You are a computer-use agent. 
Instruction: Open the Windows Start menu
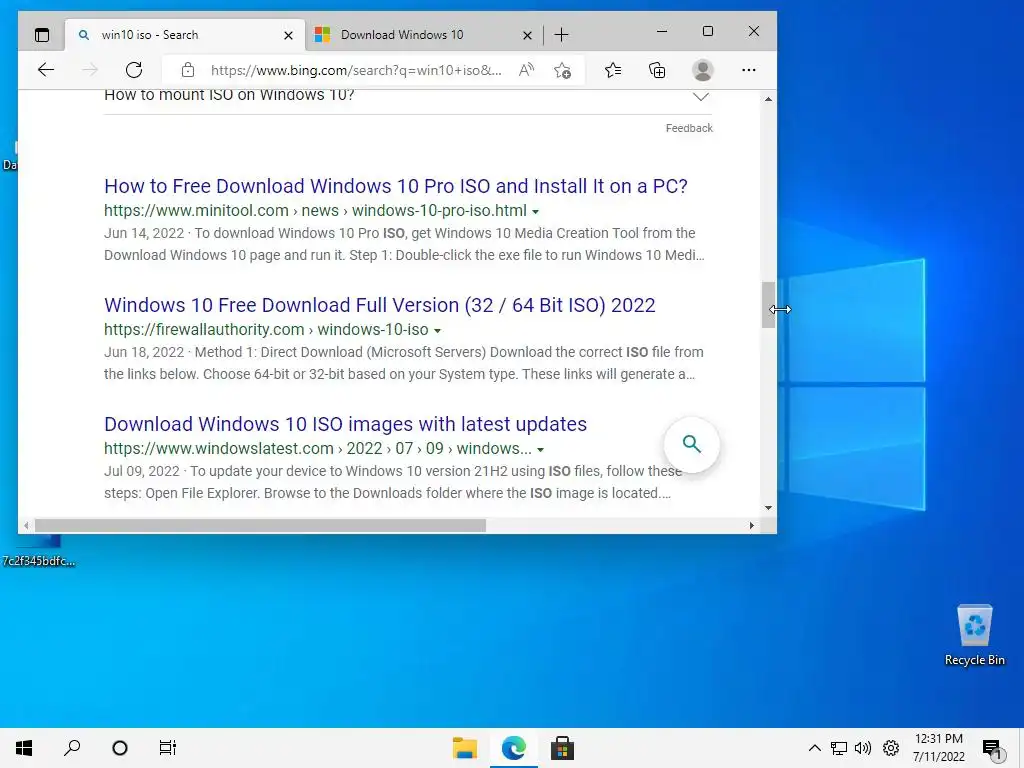tap(24, 748)
